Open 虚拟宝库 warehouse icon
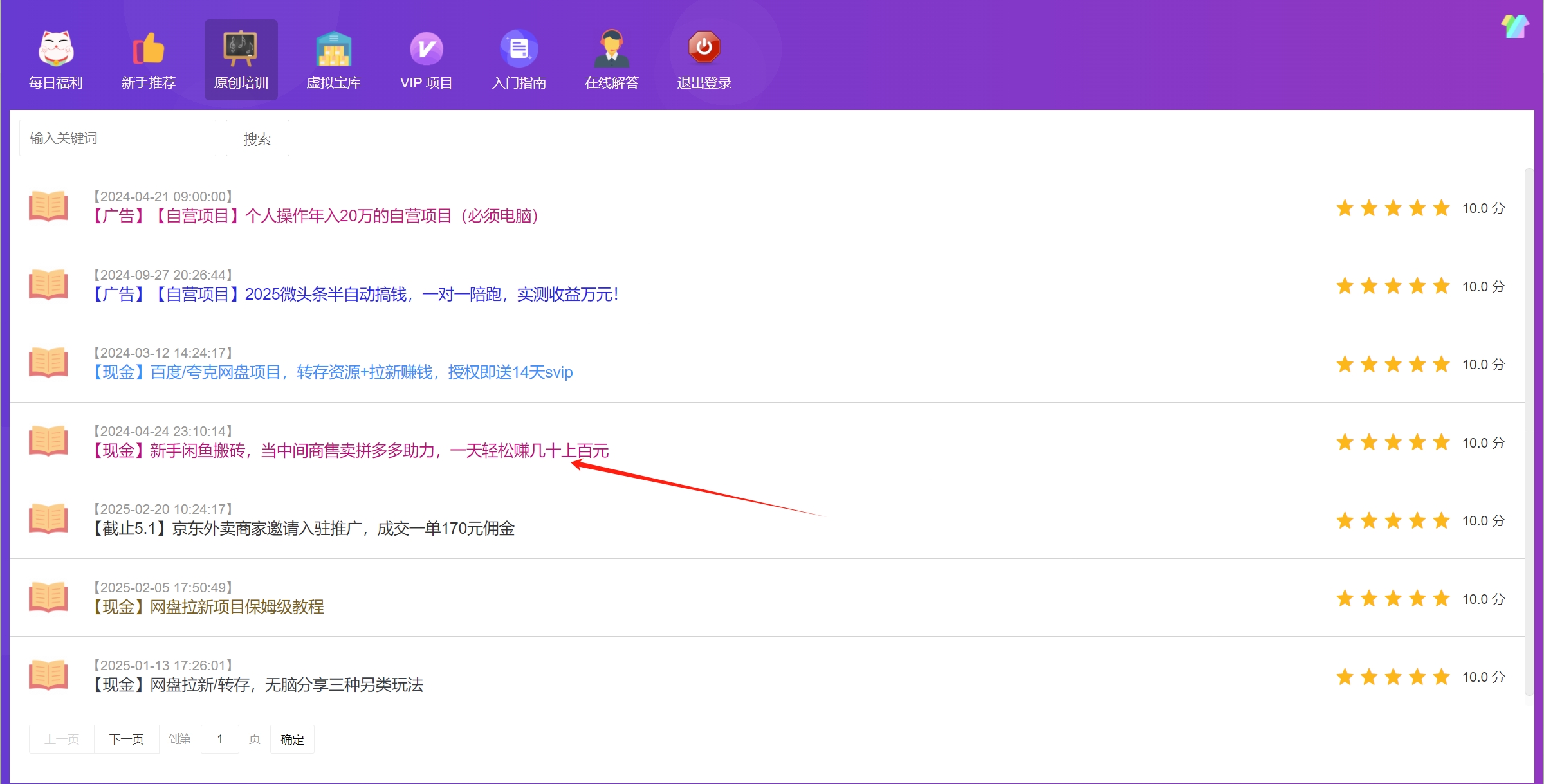This screenshot has height=784, width=1544. pyautogui.click(x=334, y=48)
